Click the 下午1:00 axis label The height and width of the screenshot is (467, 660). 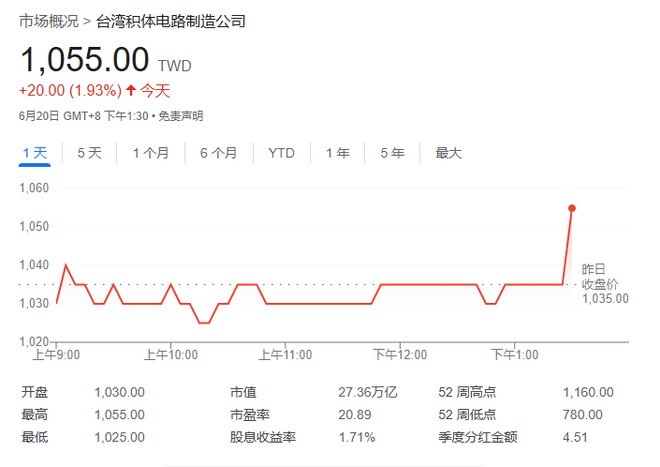pyautogui.click(x=514, y=355)
